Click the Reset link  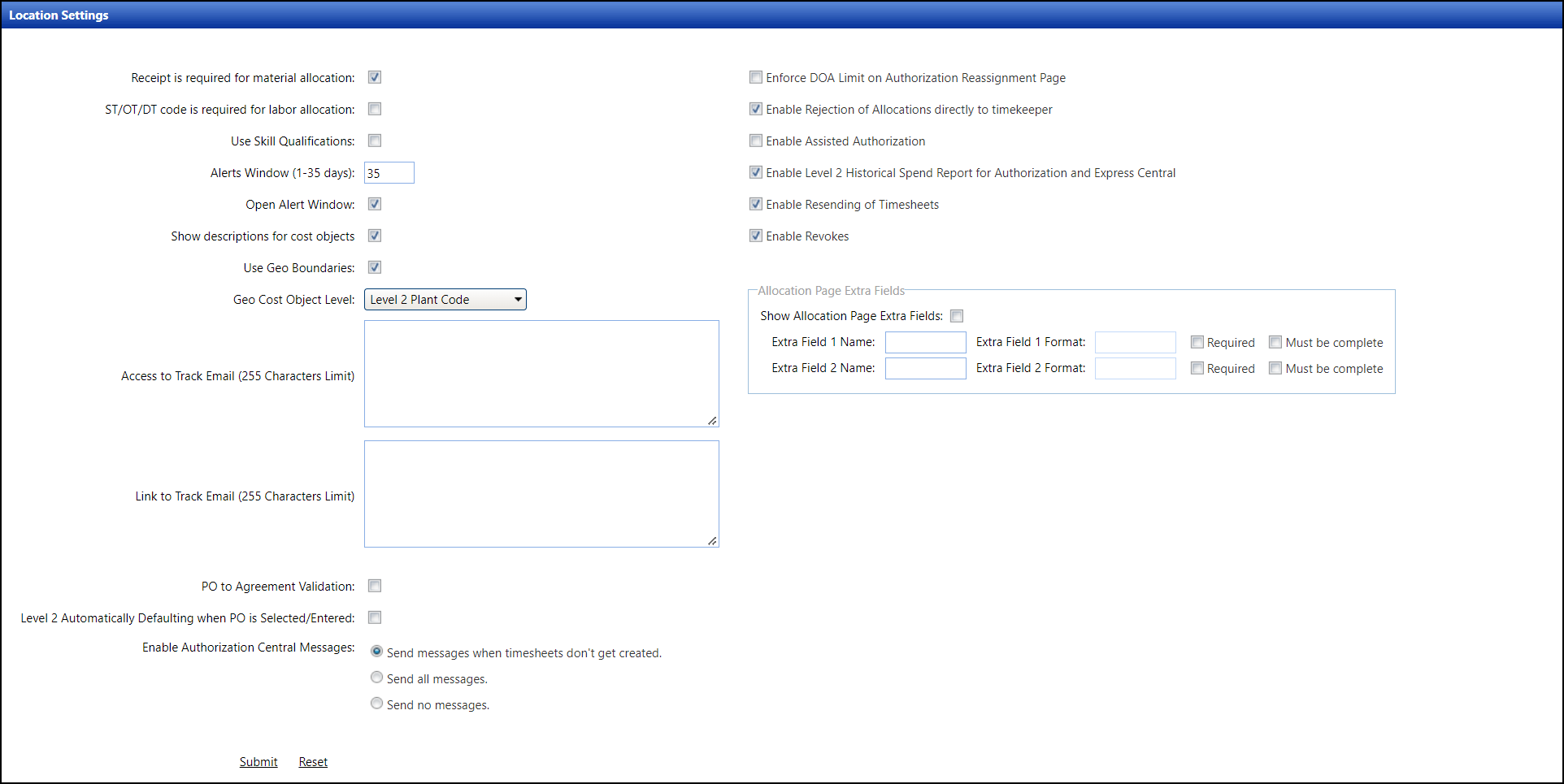(313, 762)
